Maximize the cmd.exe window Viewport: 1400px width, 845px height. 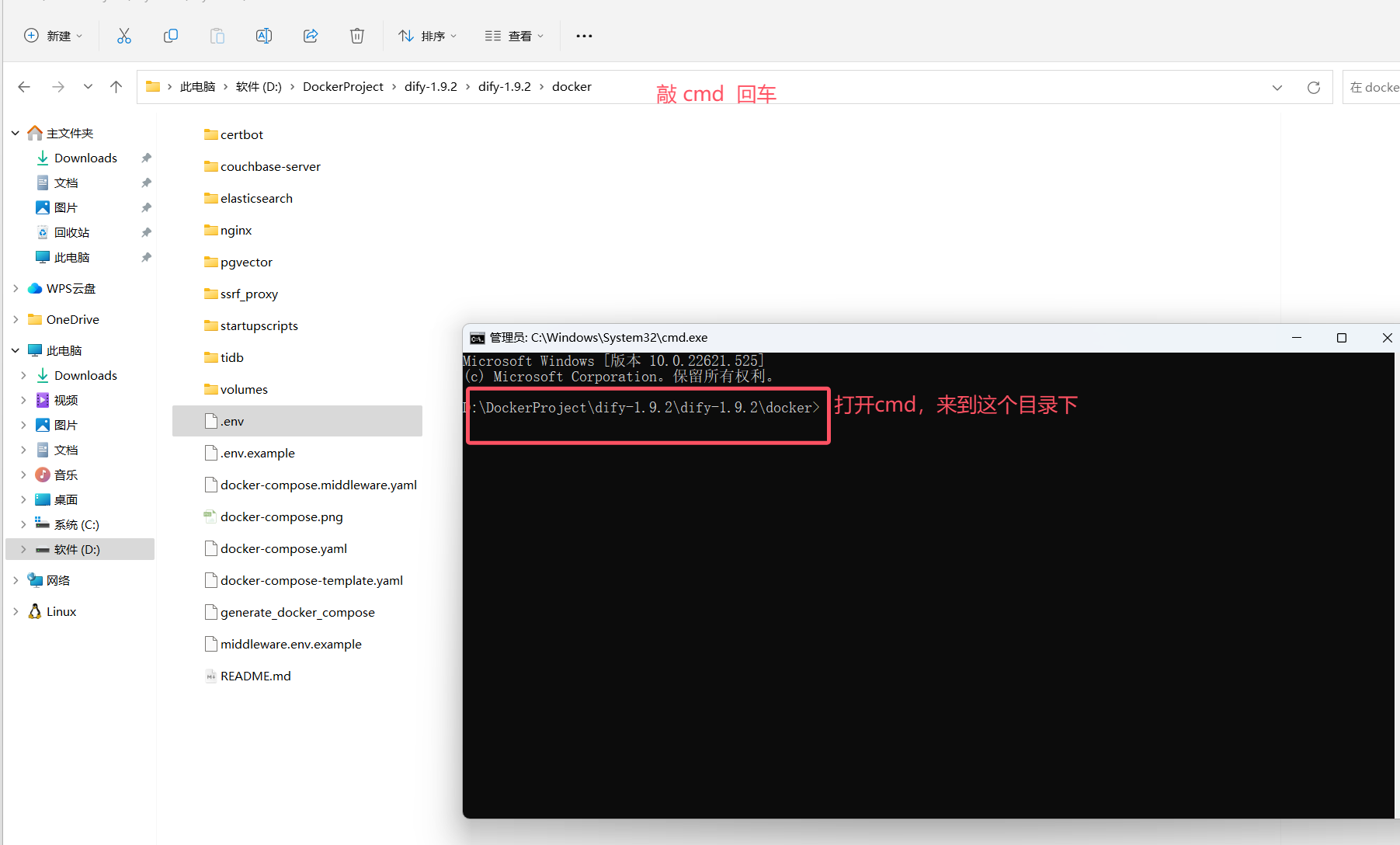tap(1342, 338)
